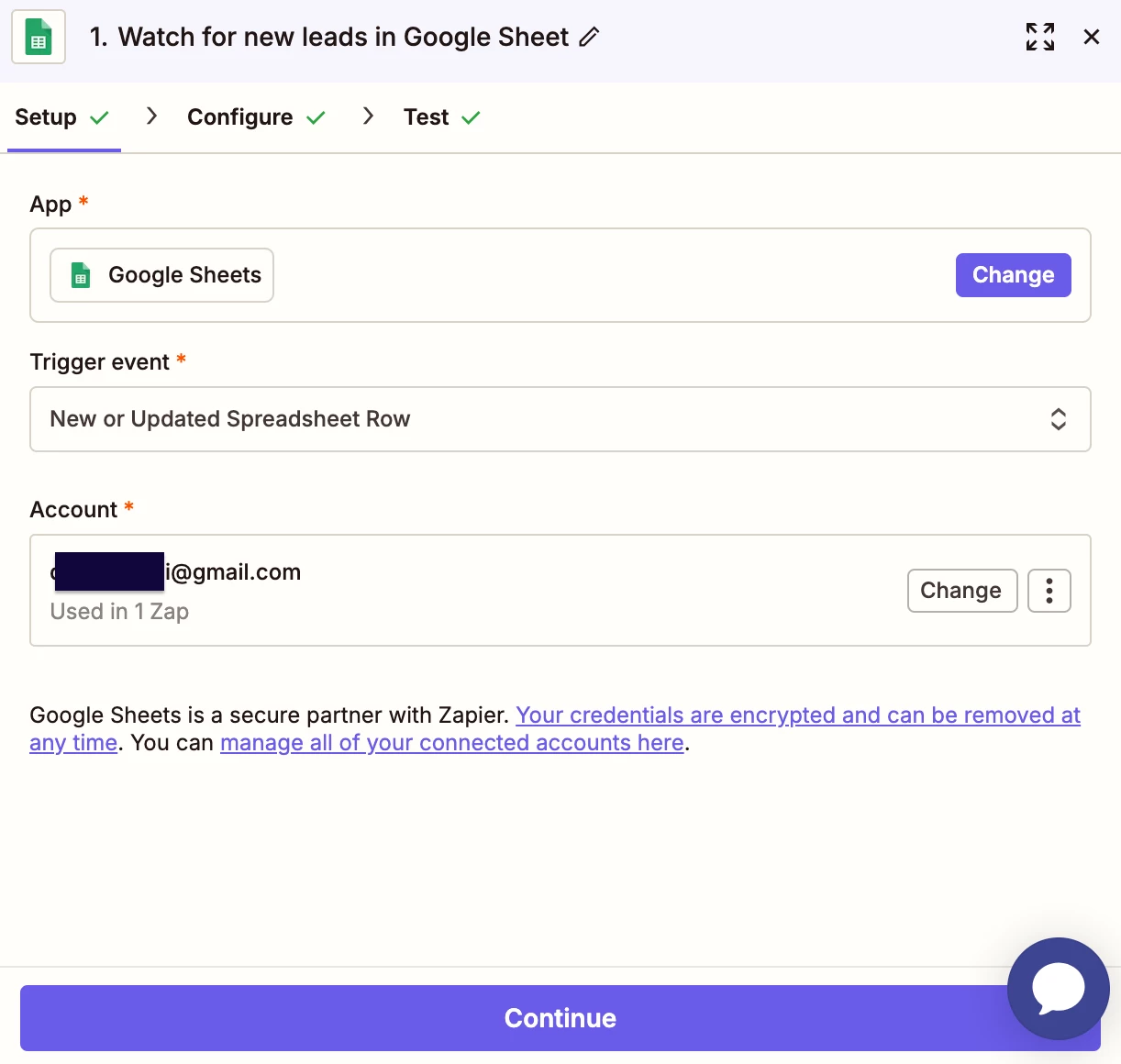Expand the panel to full screen
The image size is (1121, 1064).
(x=1040, y=37)
